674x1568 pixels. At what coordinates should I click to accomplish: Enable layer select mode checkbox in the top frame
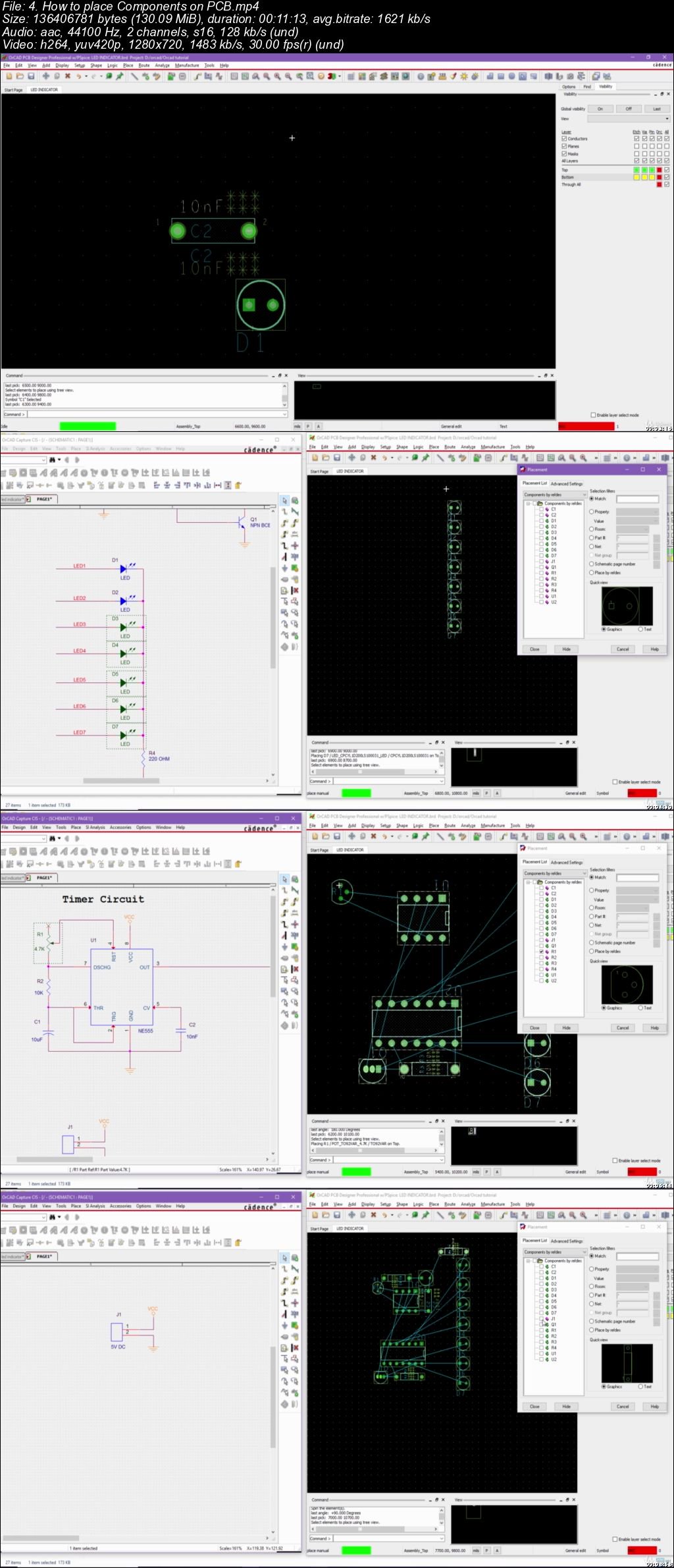click(x=593, y=415)
